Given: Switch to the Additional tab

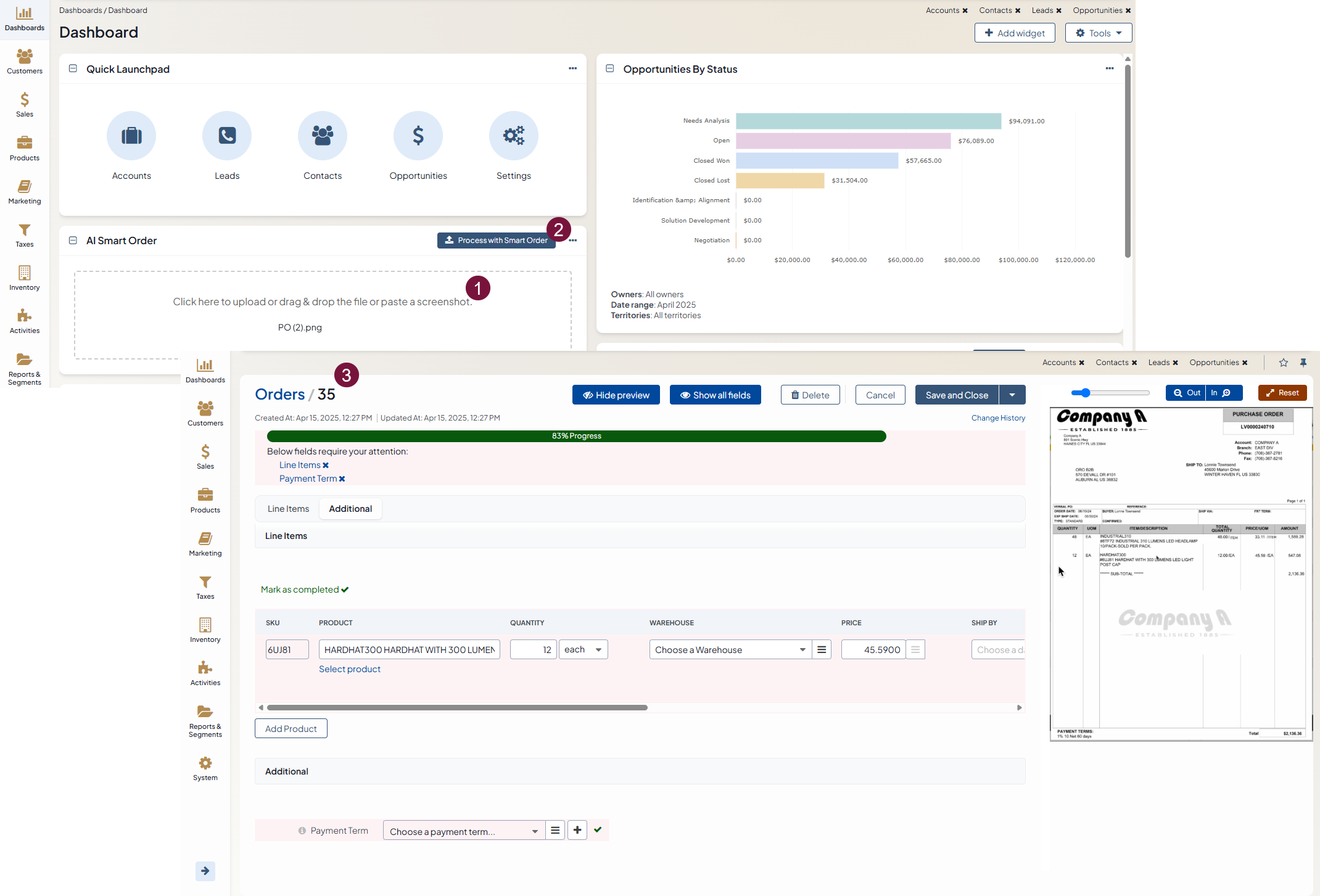Looking at the screenshot, I should (350, 509).
